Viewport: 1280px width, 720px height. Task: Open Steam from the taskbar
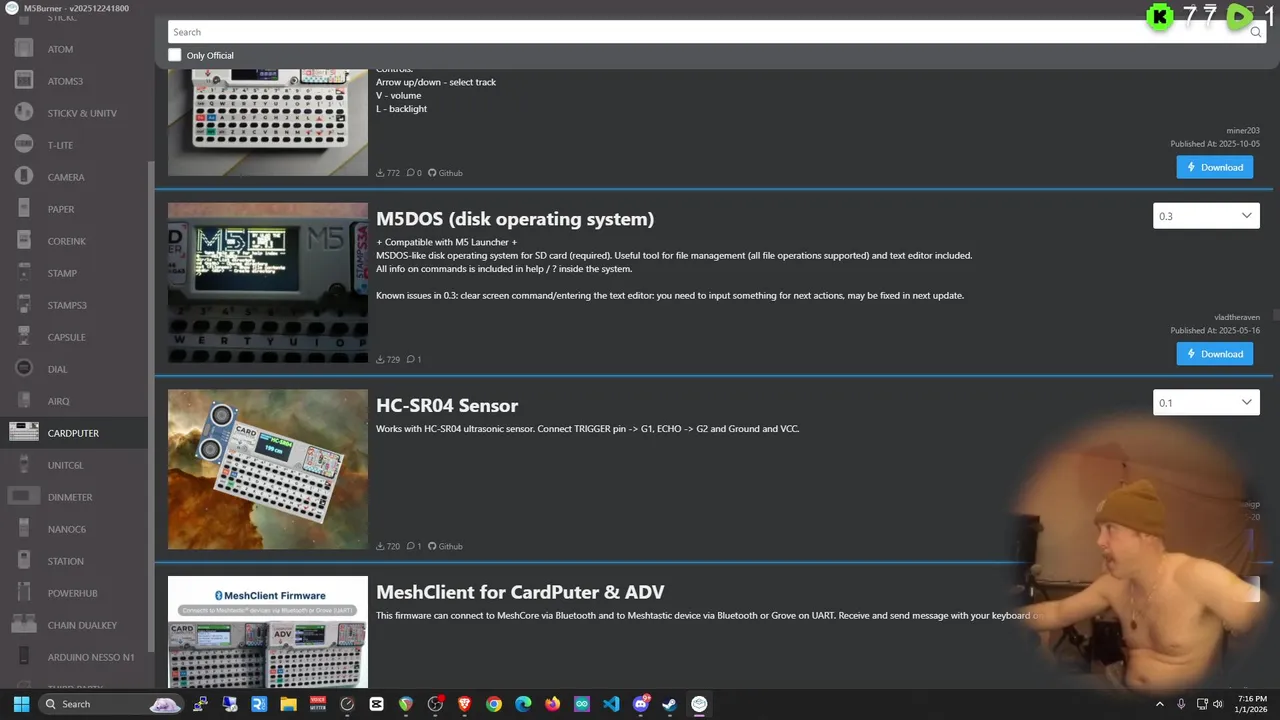(x=669, y=704)
